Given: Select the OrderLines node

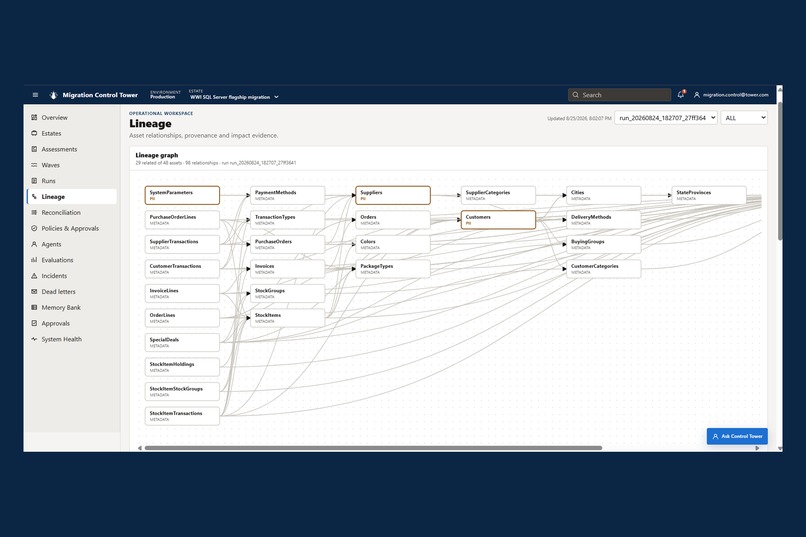Looking at the screenshot, I should point(182,318).
